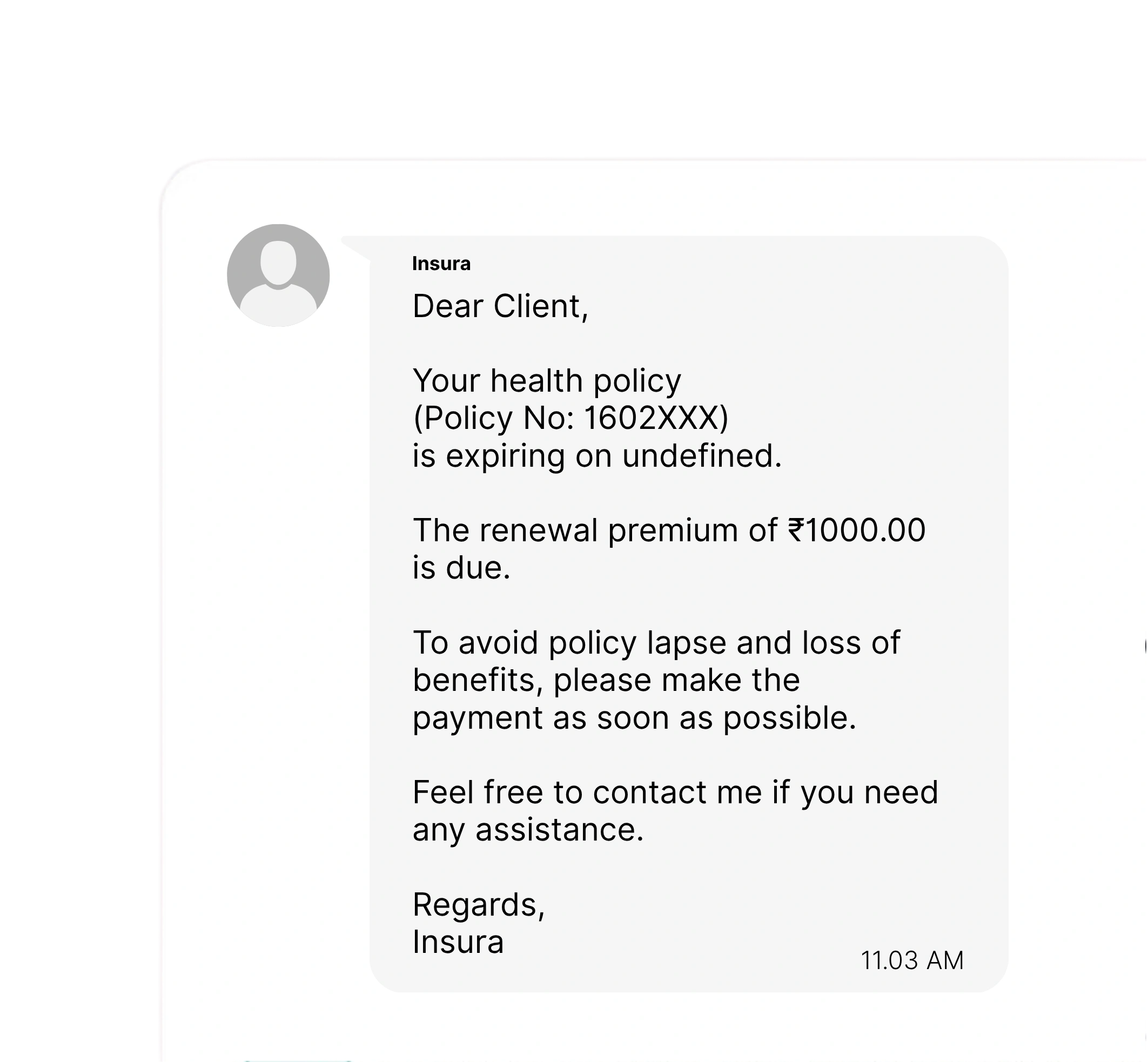Screen dimensions: 1148x1062
Task: Select the "any assistance." text line
Action: [528, 830]
